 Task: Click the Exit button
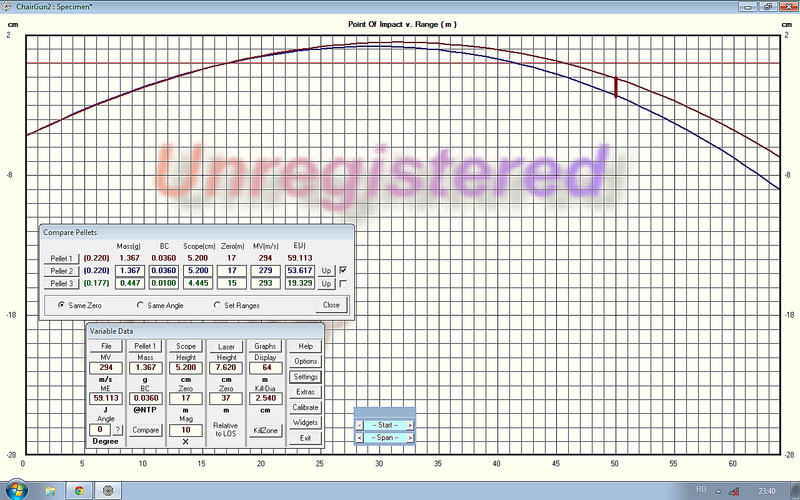click(306, 438)
